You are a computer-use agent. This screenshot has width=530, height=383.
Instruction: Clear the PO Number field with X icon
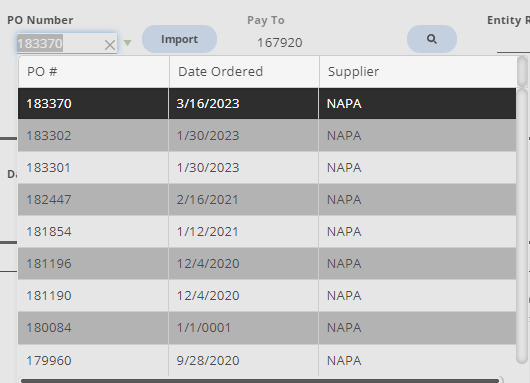(110, 45)
